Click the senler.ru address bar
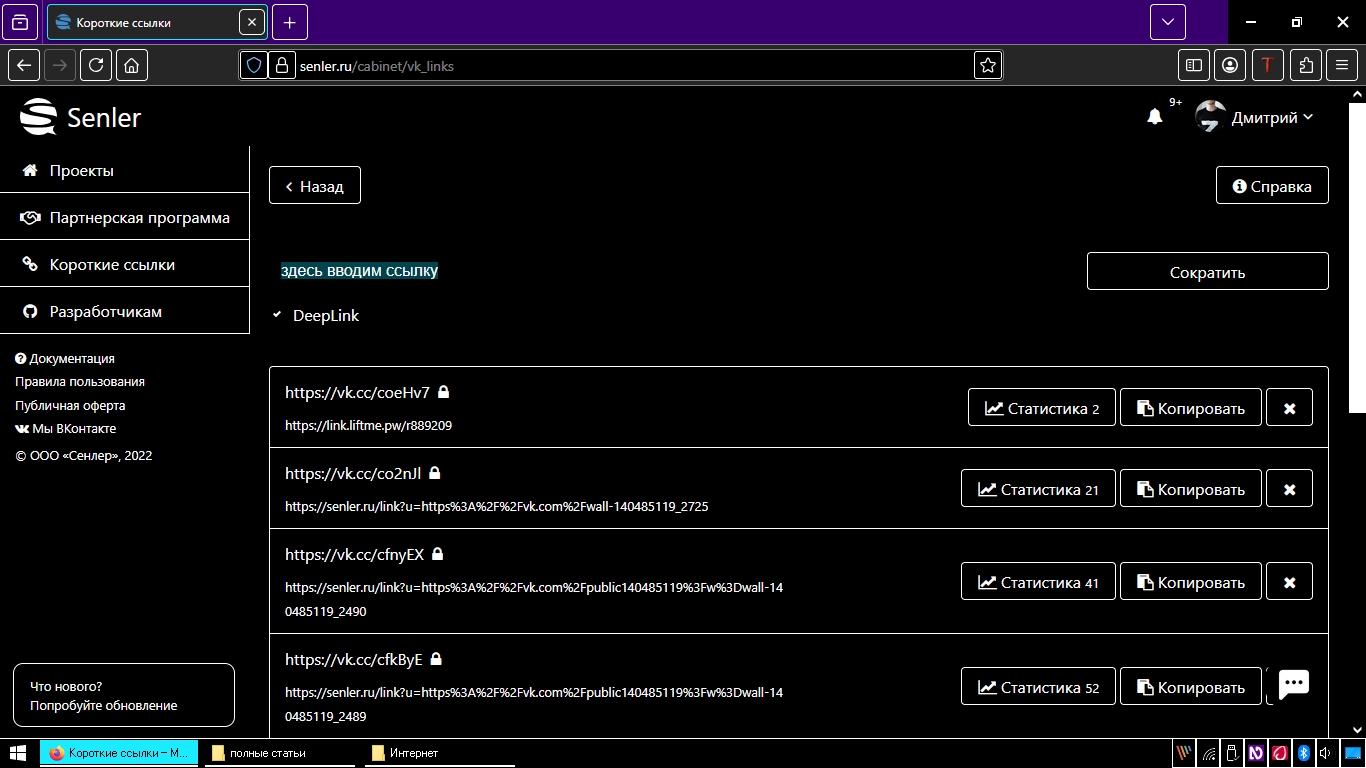The height and width of the screenshot is (768, 1366). [x=635, y=66]
